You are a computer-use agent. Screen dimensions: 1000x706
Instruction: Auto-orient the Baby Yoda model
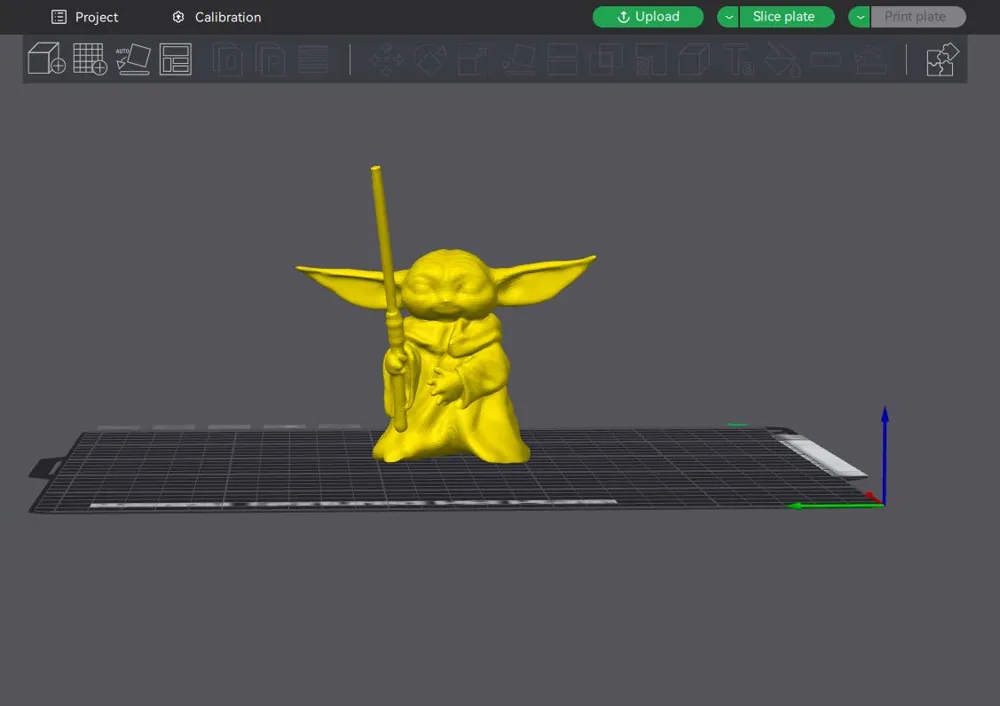133,59
